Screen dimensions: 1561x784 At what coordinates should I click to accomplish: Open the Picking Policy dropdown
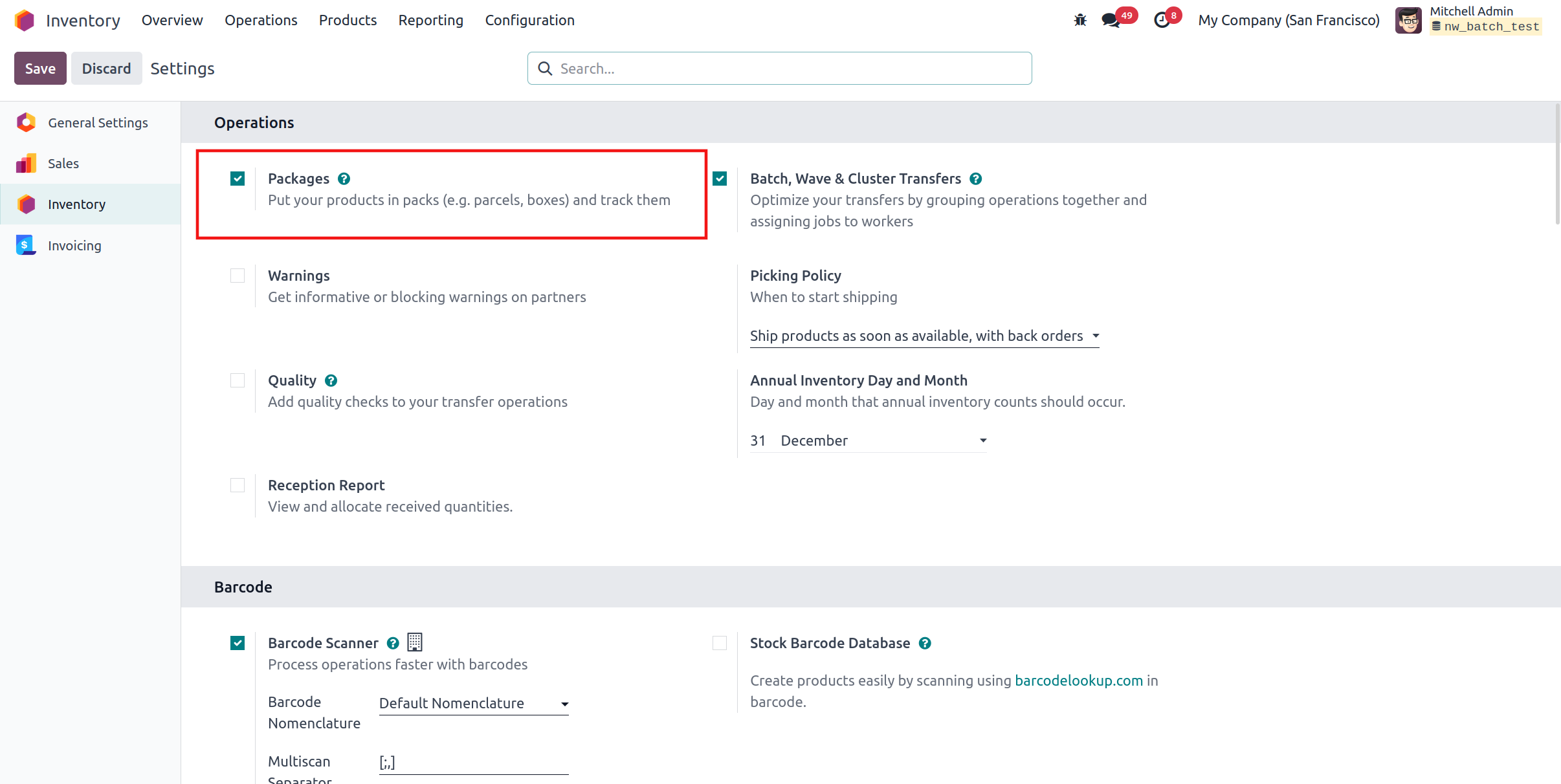924,336
